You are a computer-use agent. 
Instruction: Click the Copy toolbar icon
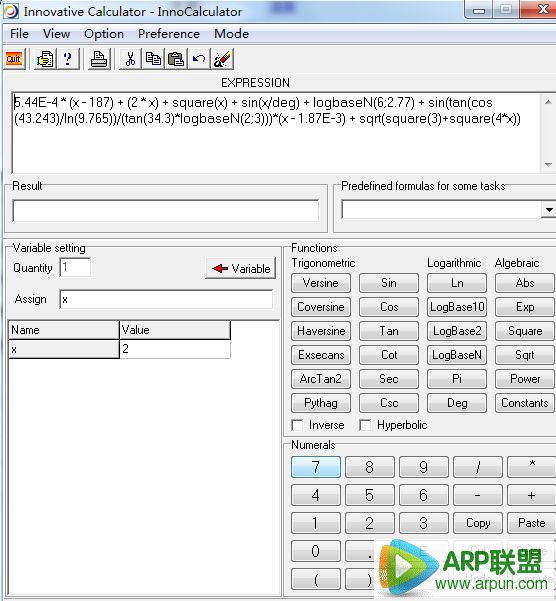pyautogui.click(x=153, y=59)
